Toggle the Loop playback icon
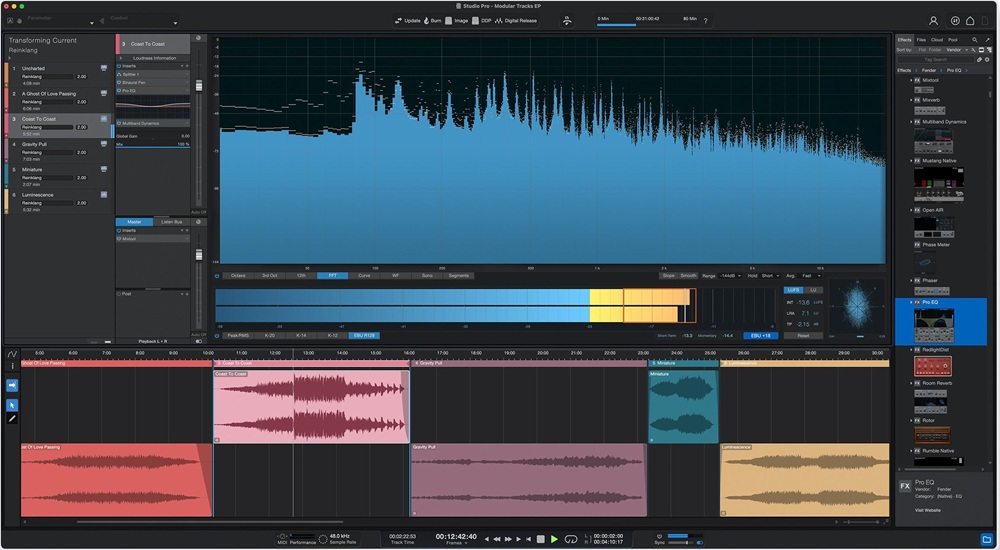 coord(570,539)
